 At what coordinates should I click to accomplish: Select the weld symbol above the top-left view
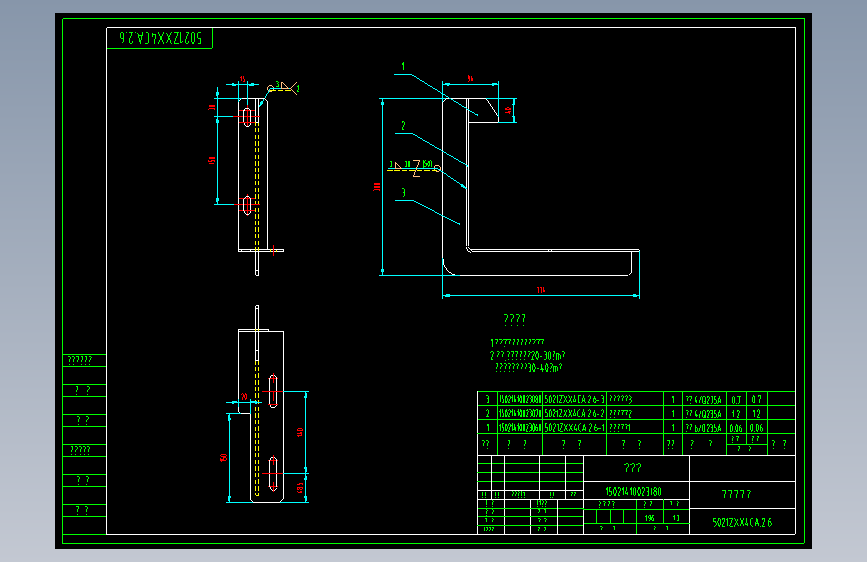pos(283,88)
